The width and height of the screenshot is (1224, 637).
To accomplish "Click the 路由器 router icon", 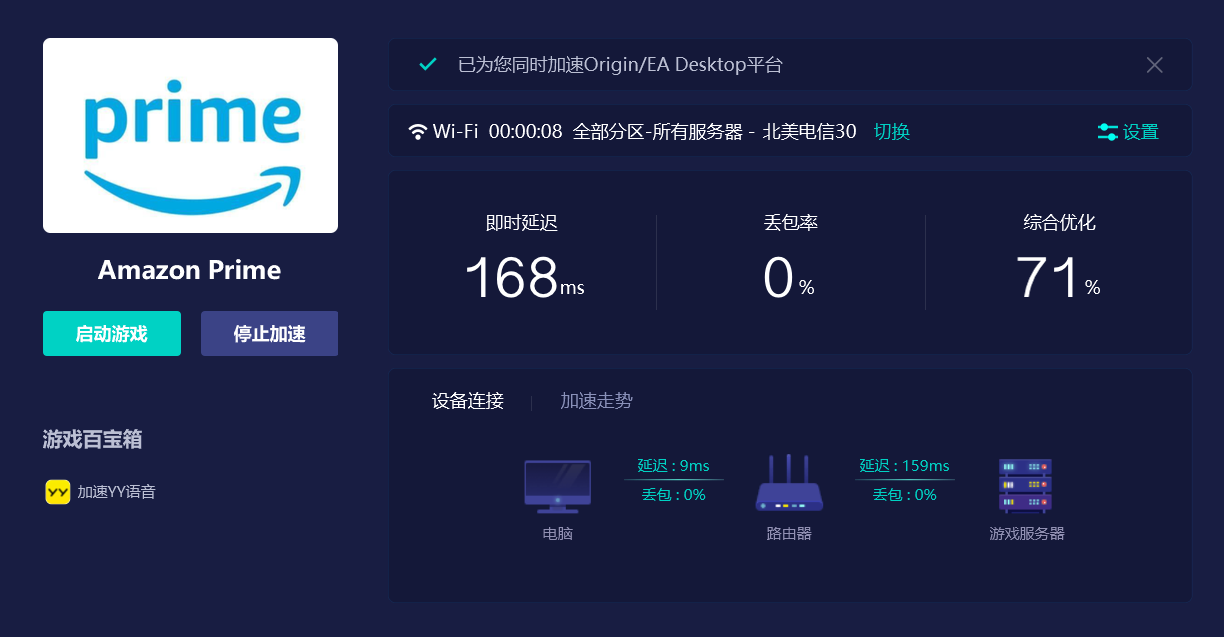I will [x=790, y=485].
